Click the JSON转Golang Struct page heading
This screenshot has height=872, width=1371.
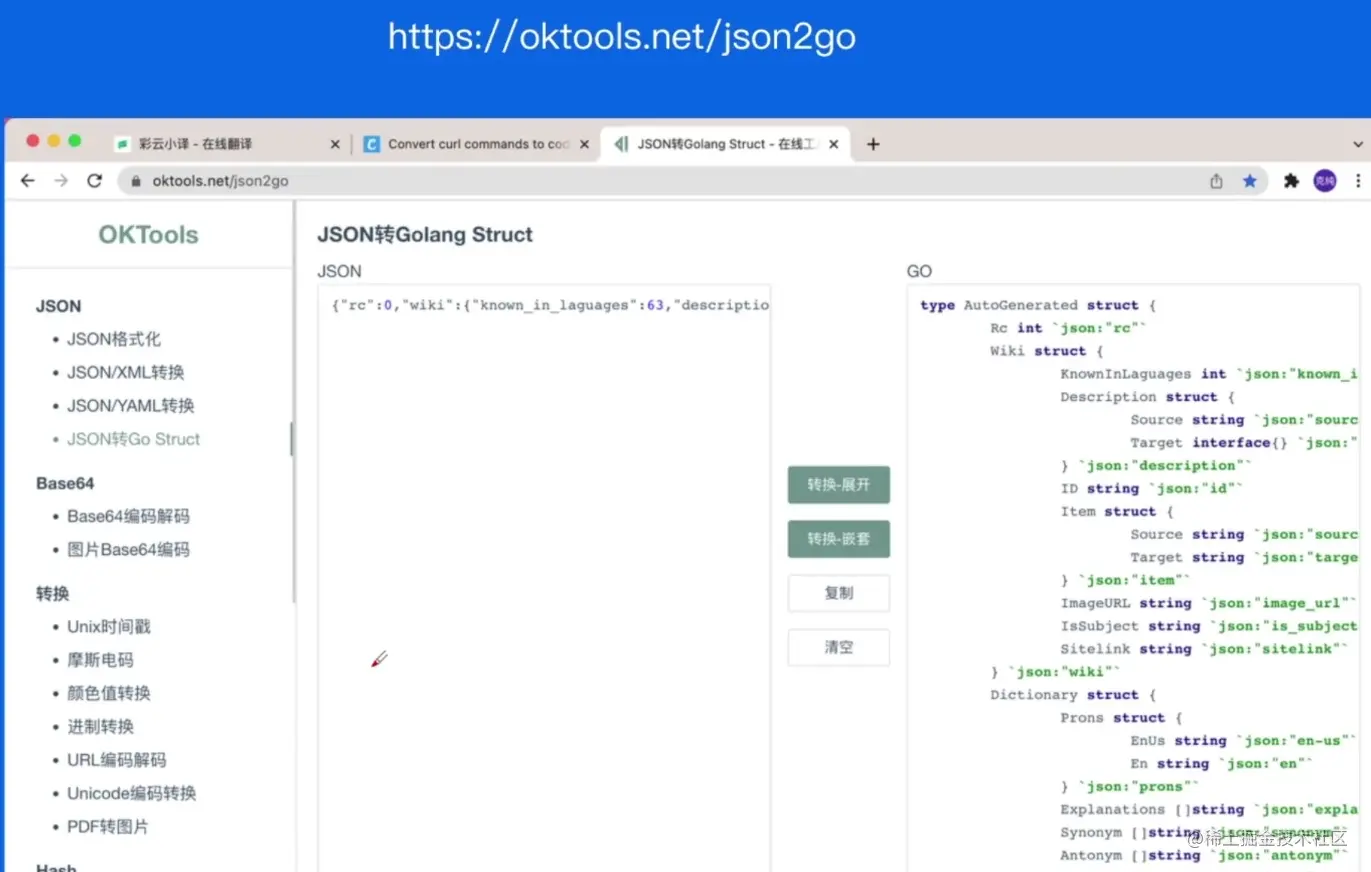pyautogui.click(x=425, y=235)
